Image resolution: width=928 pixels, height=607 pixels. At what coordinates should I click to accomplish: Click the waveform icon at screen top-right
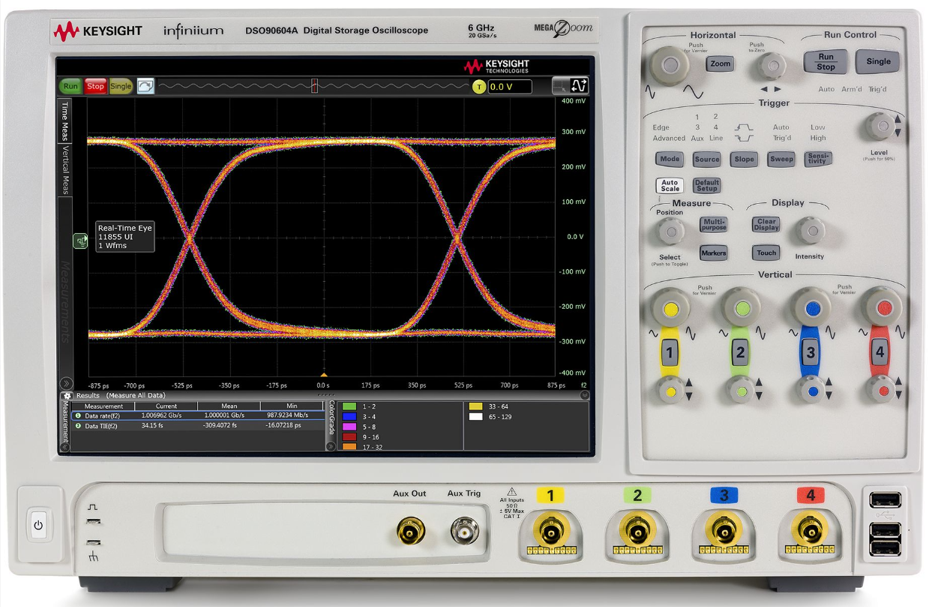pyautogui.click(x=578, y=87)
